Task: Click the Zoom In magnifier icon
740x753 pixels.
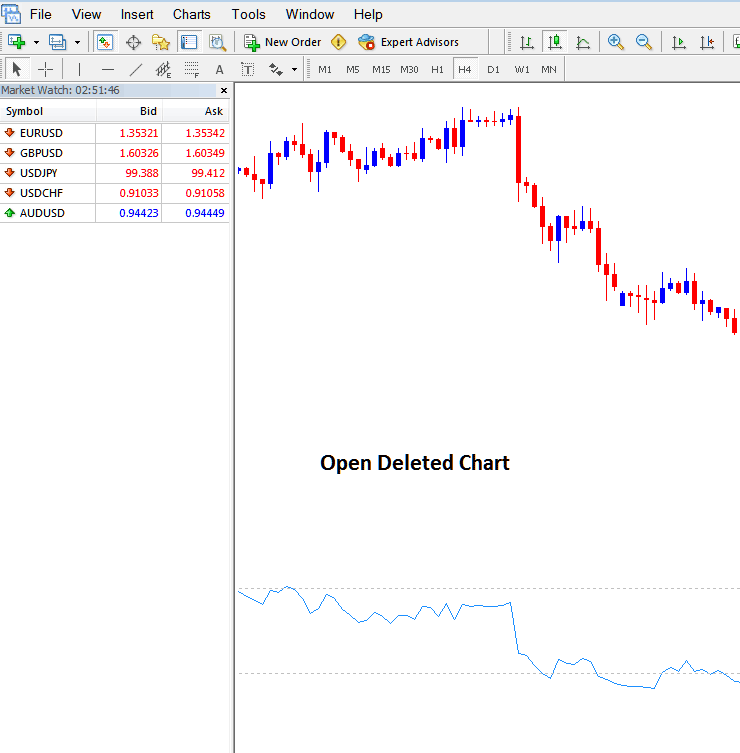Action: pos(616,42)
